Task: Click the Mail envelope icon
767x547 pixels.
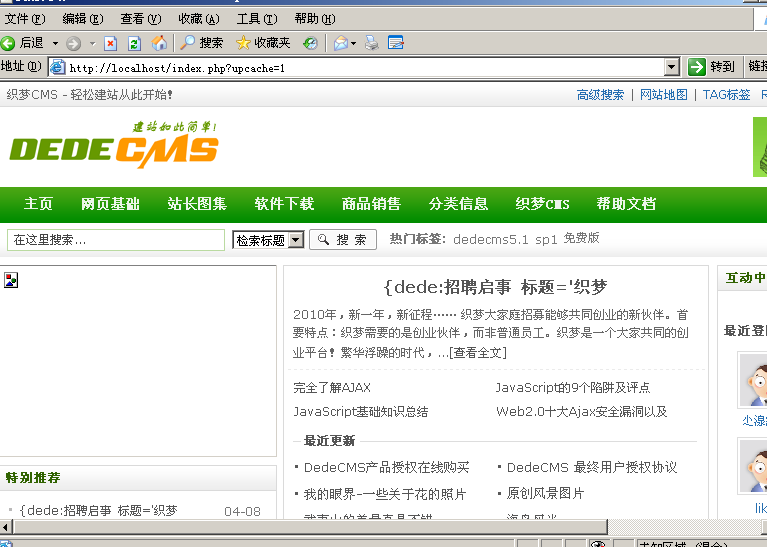Action: pyautogui.click(x=341, y=44)
